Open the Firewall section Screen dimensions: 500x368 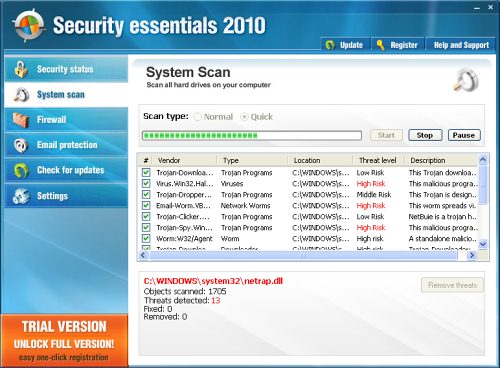click(66, 120)
